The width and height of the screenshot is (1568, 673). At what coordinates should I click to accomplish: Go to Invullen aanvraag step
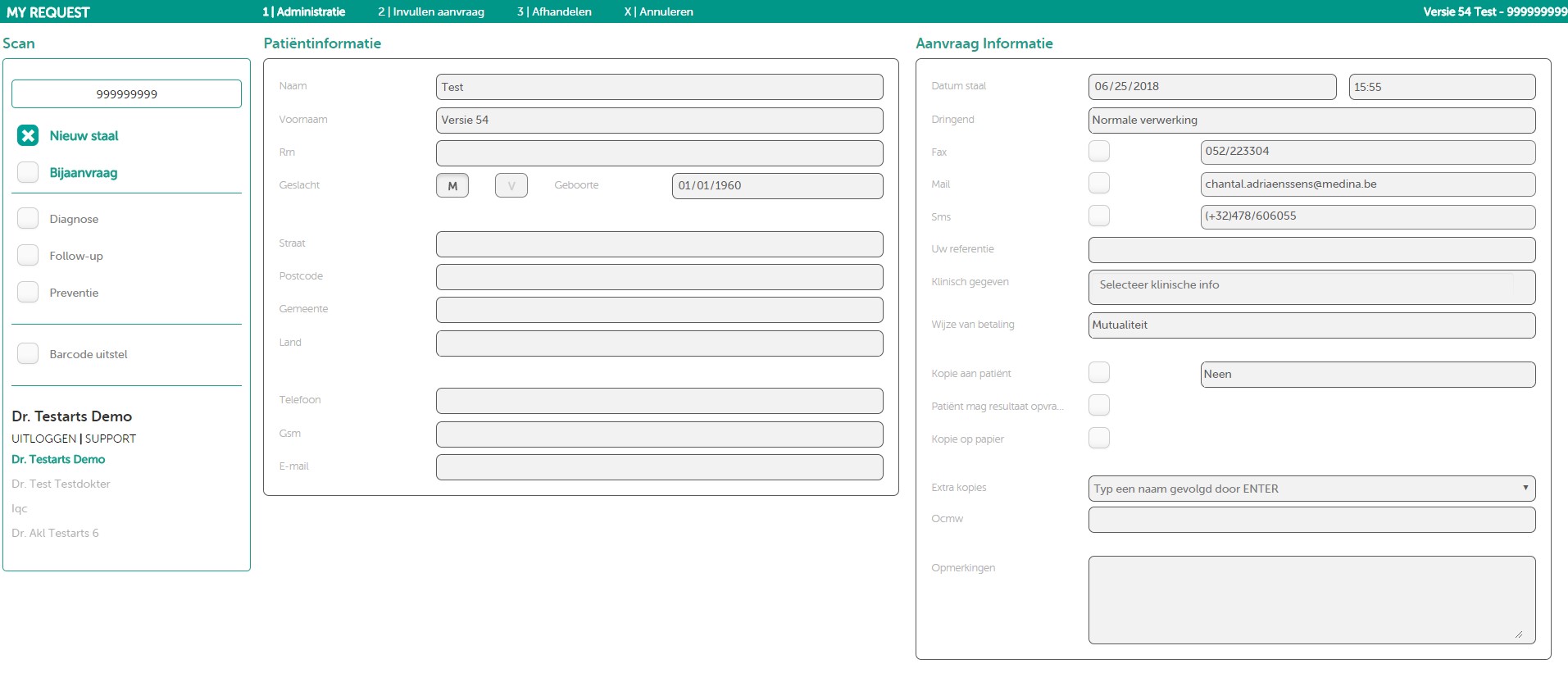pos(431,11)
